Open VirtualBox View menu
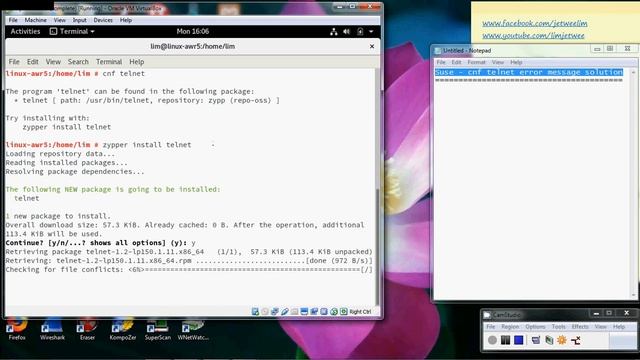Screen dimensions: 640x360 tap(60, 20)
